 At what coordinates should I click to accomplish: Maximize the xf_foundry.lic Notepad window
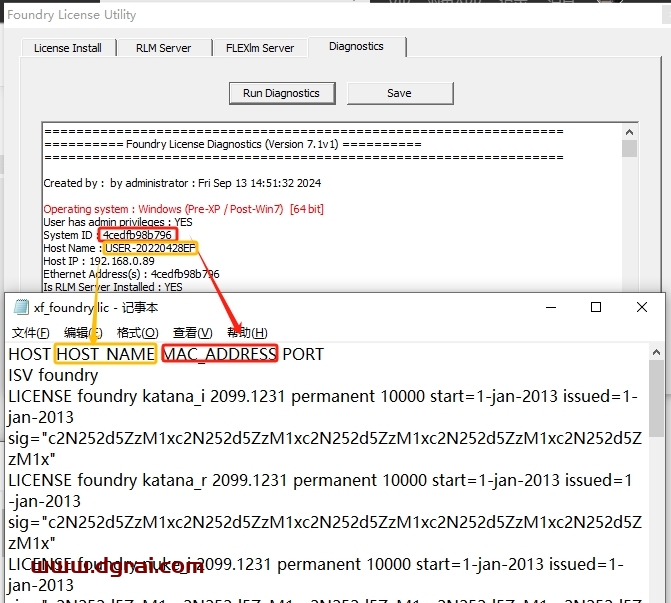[596, 308]
